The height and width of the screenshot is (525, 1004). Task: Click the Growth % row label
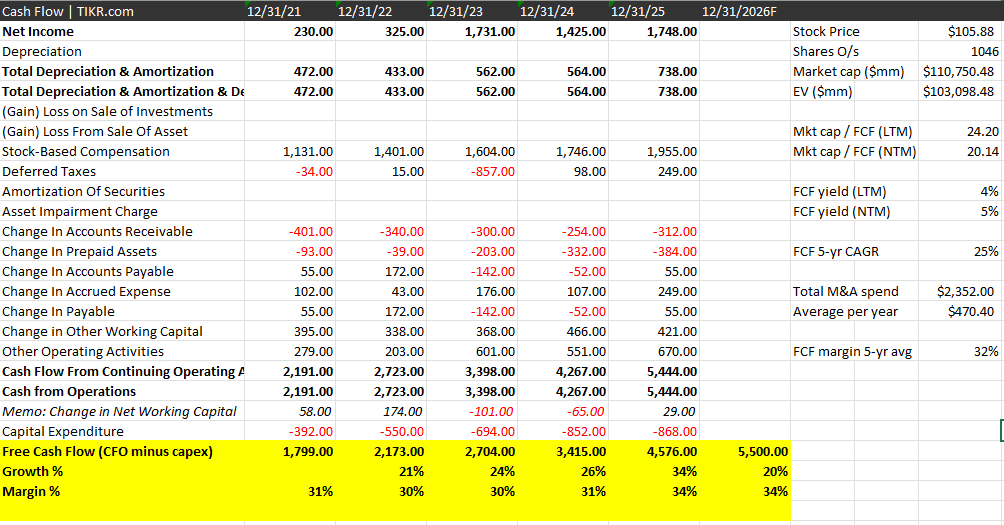pyautogui.click(x=33, y=471)
